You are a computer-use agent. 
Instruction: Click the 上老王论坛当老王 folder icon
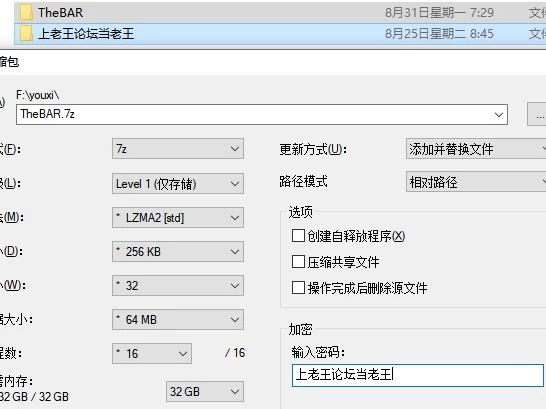tap(26, 33)
